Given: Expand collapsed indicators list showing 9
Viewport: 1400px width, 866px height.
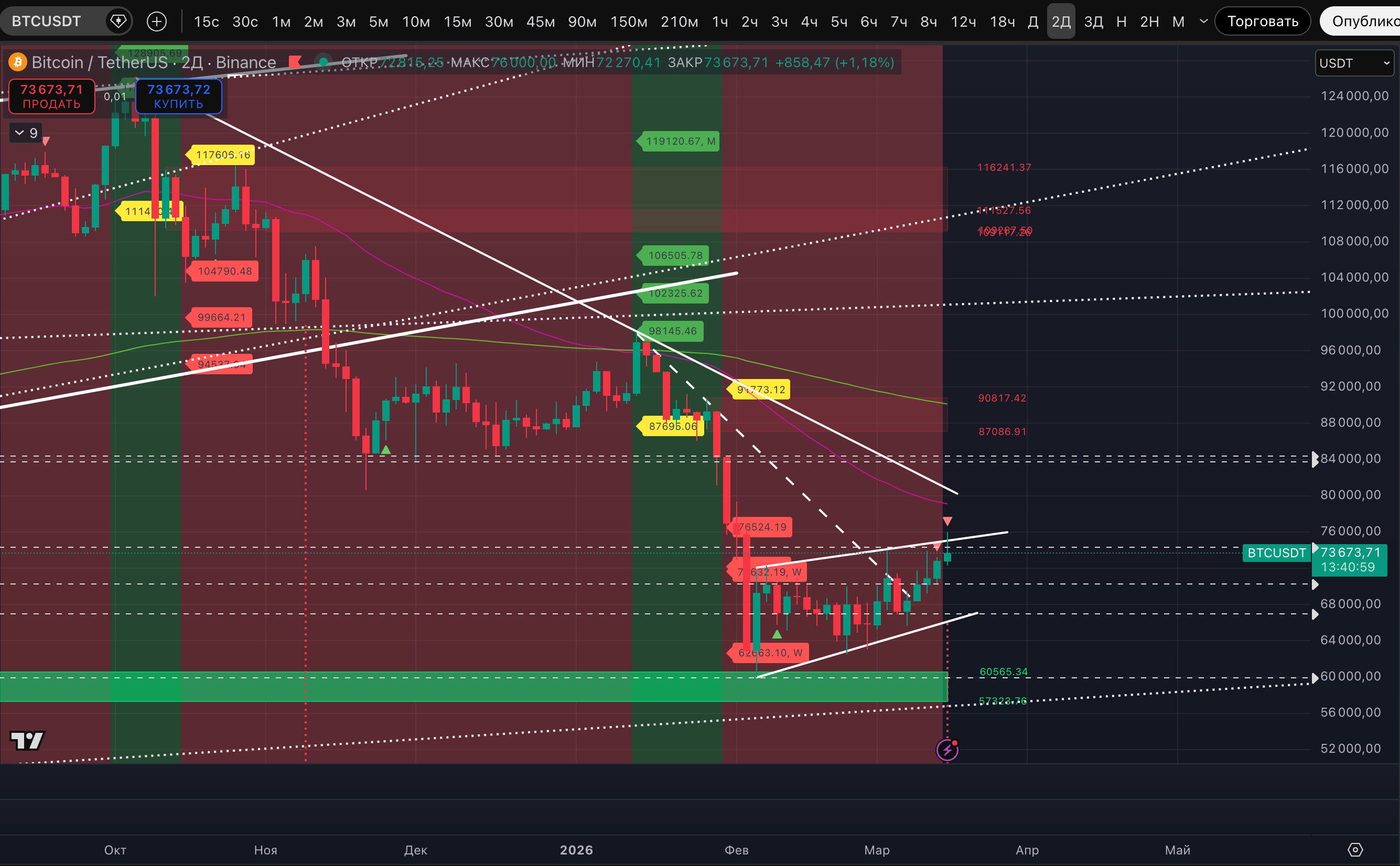Looking at the screenshot, I should (26, 133).
